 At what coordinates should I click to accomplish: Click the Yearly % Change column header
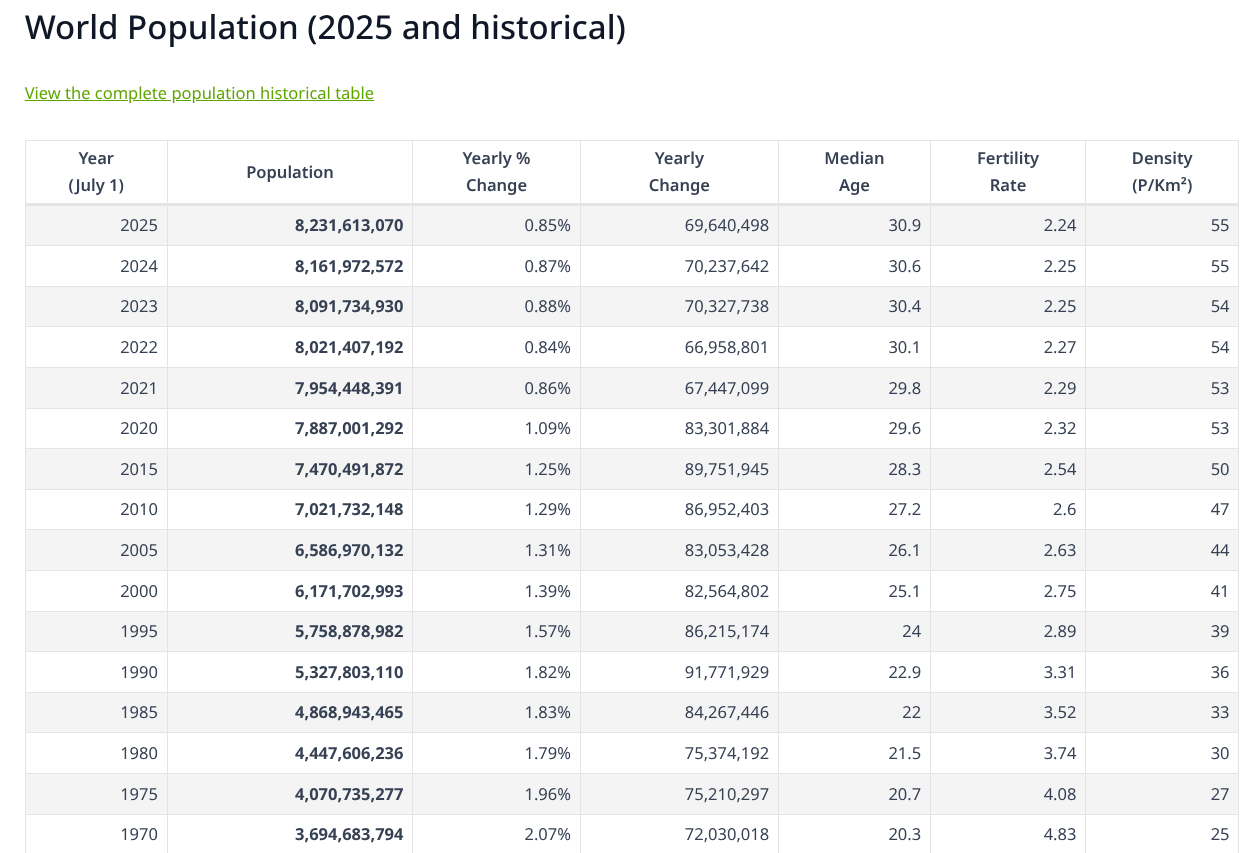point(496,172)
